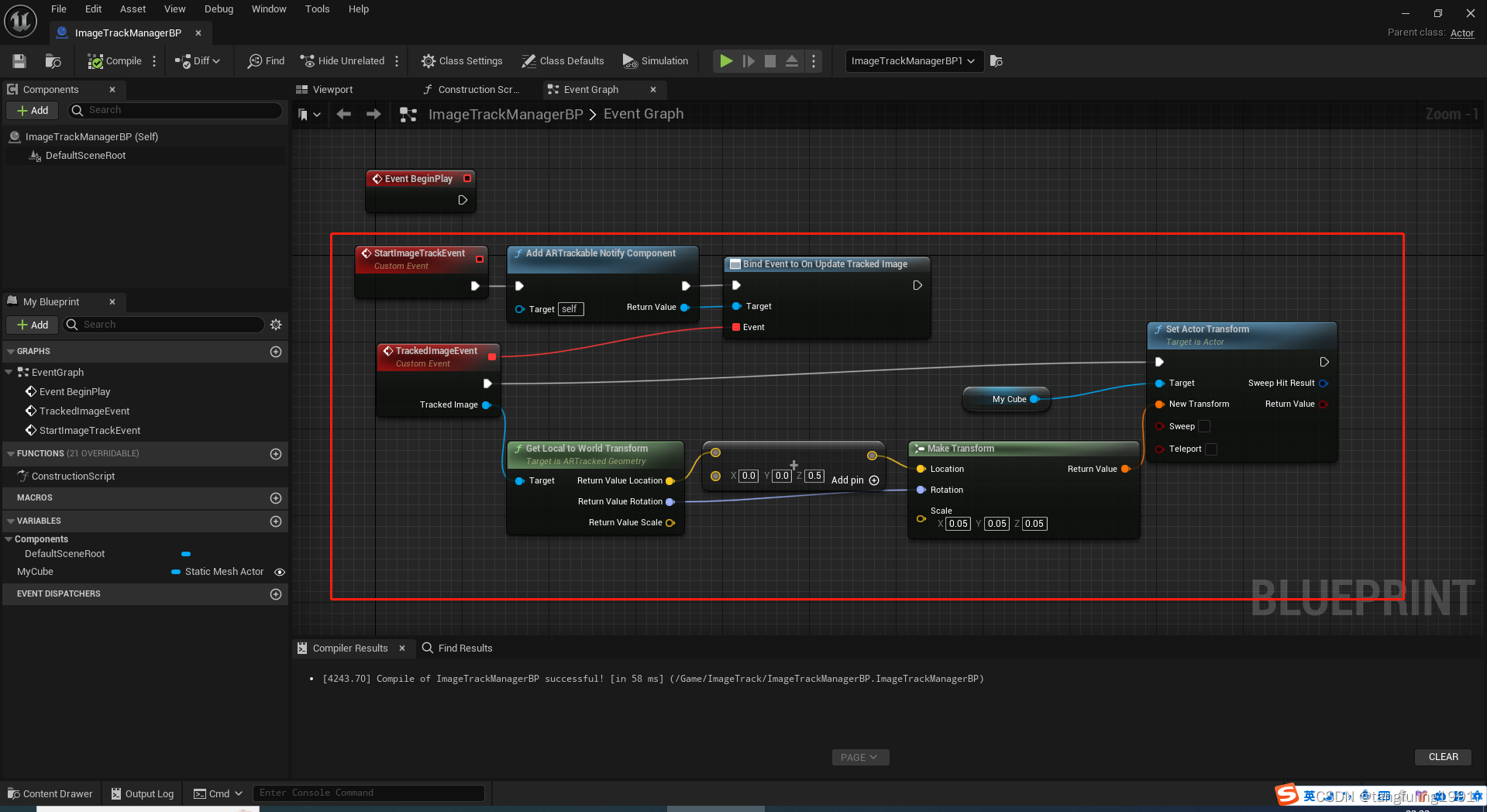Image resolution: width=1487 pixels, height=812 pixels.
Task: Play the level with green Play button
Action: coord(725,61)
